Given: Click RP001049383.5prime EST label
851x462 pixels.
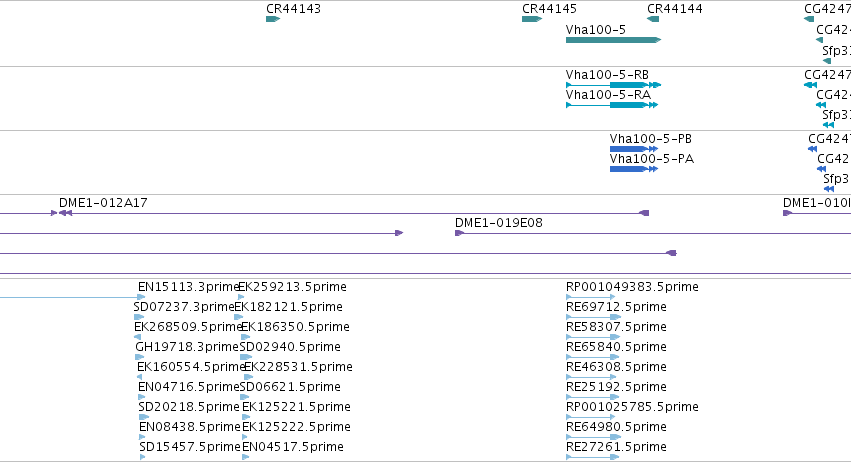Looking at the screenshot, I should (632, 287).
